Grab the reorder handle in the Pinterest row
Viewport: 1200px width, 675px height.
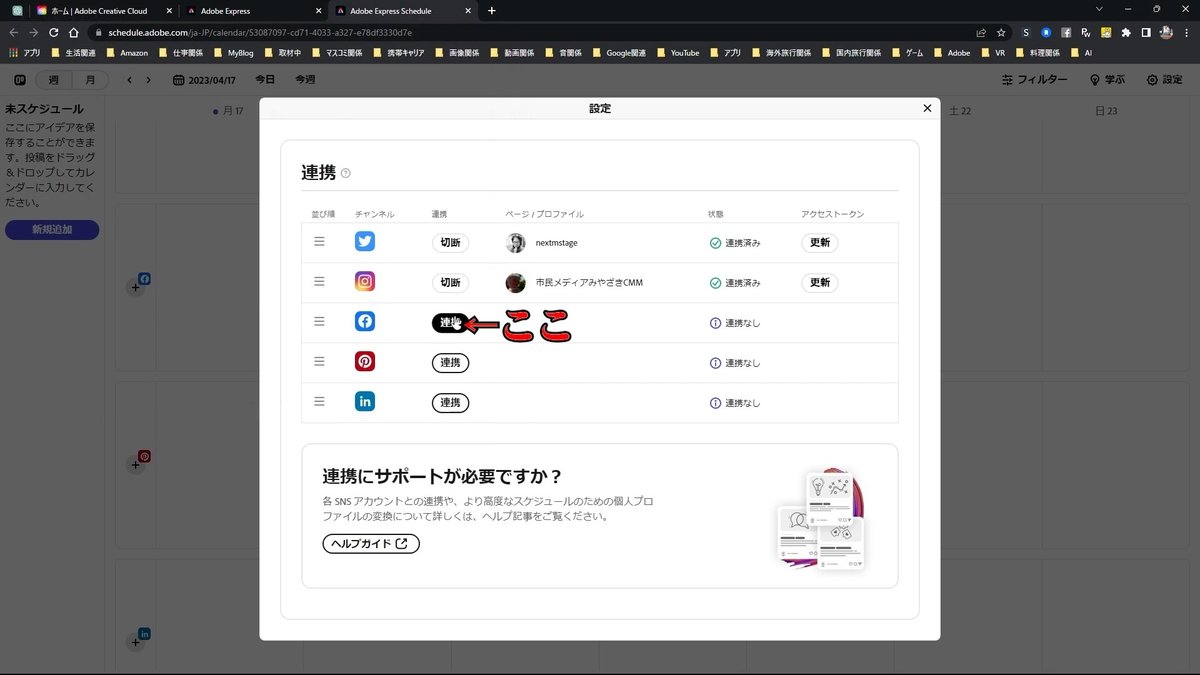pos(319,362)
